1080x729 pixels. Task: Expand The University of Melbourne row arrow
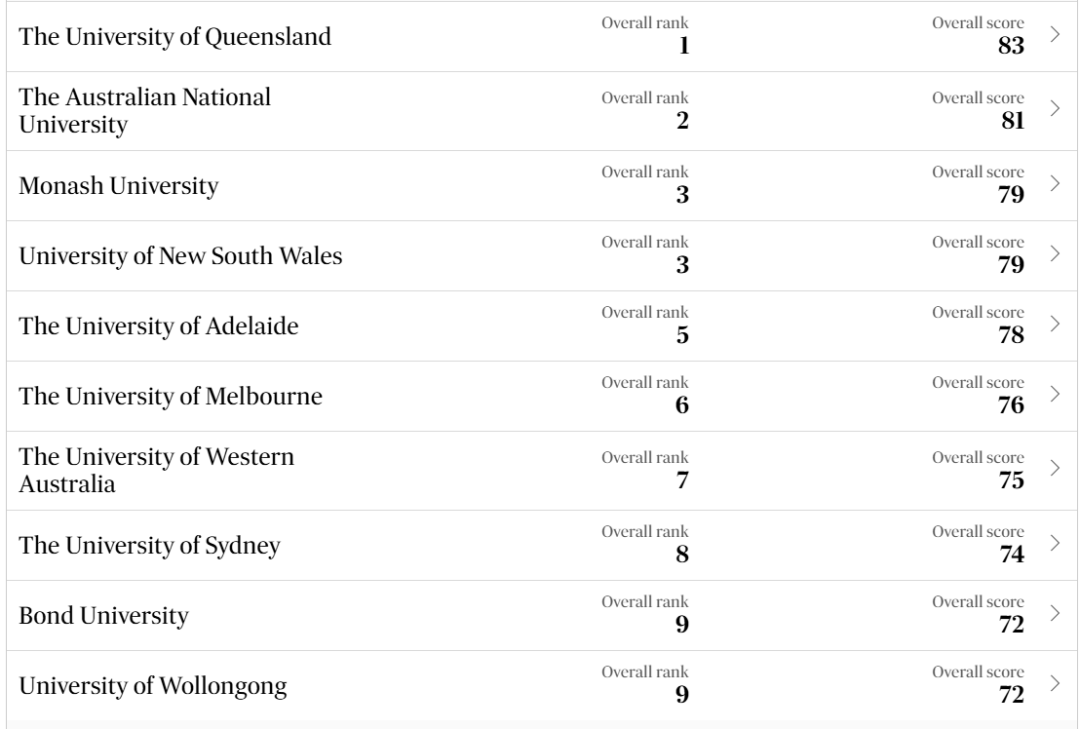(1054, 394)
